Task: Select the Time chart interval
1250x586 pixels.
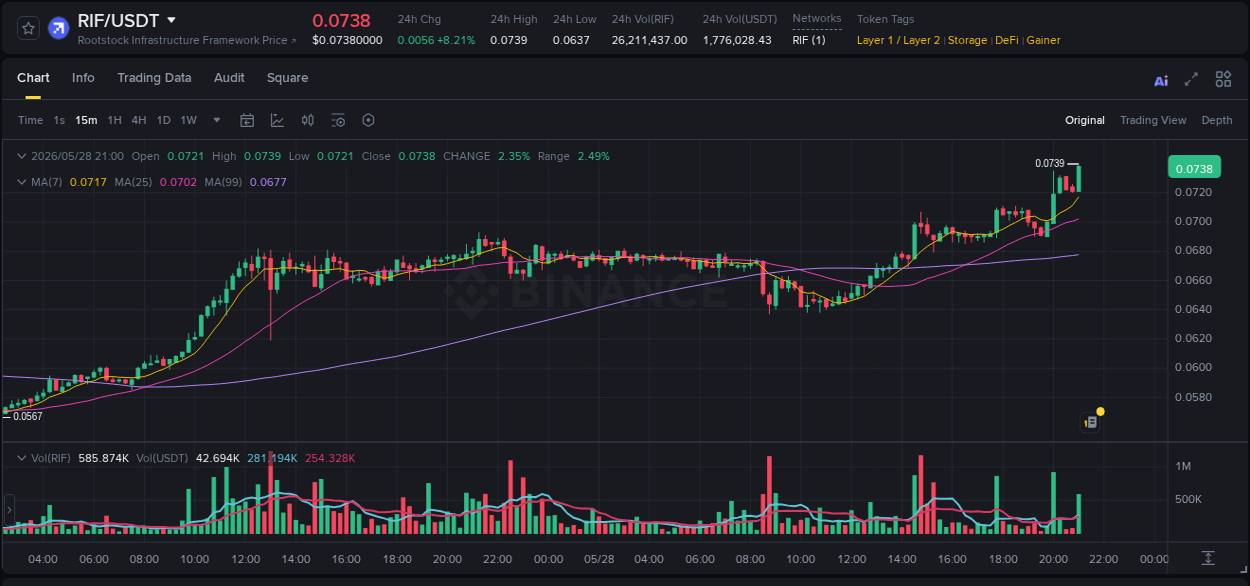Action: click(x=31, y=120)
